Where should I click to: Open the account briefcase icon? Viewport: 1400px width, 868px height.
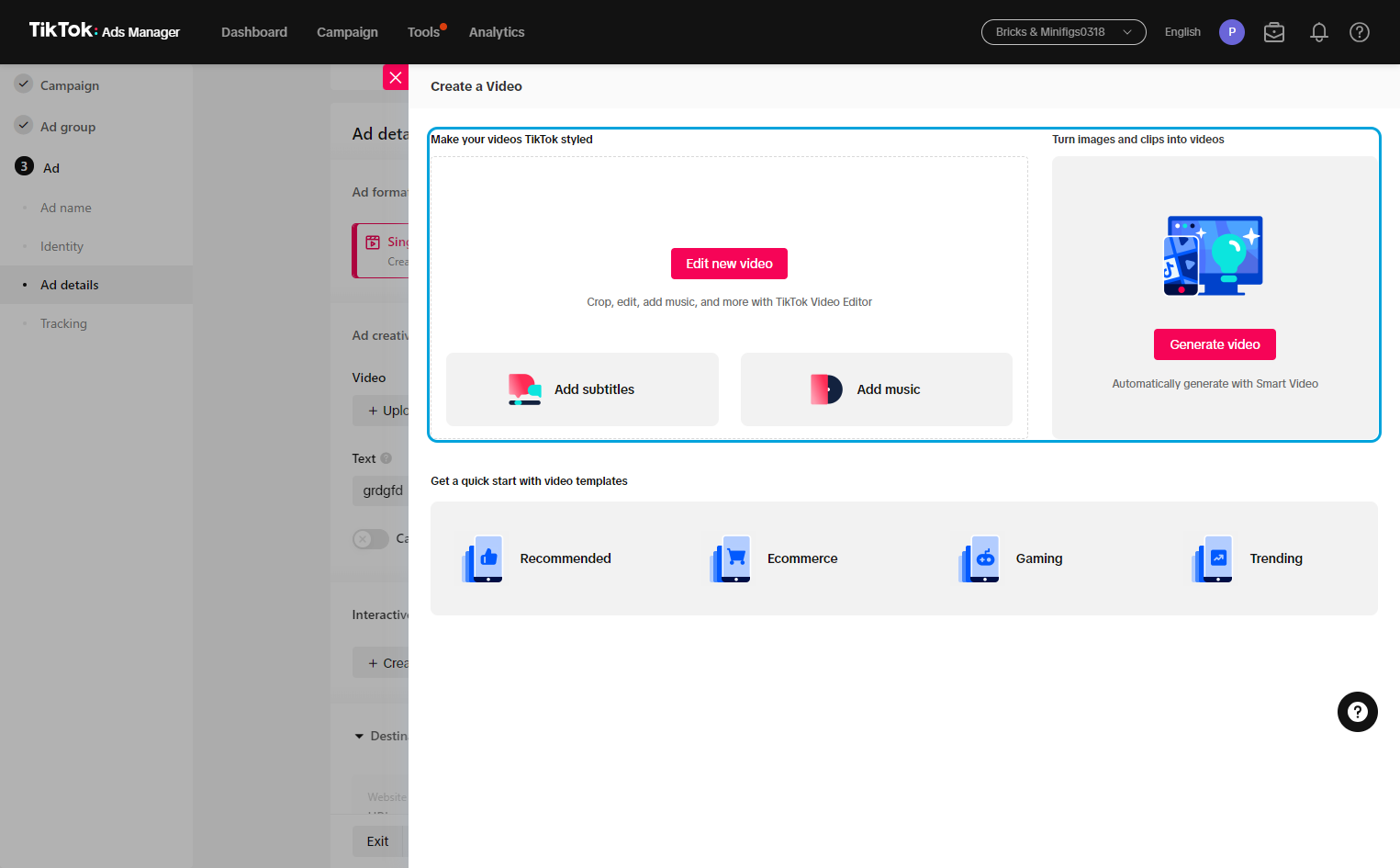1274,32
